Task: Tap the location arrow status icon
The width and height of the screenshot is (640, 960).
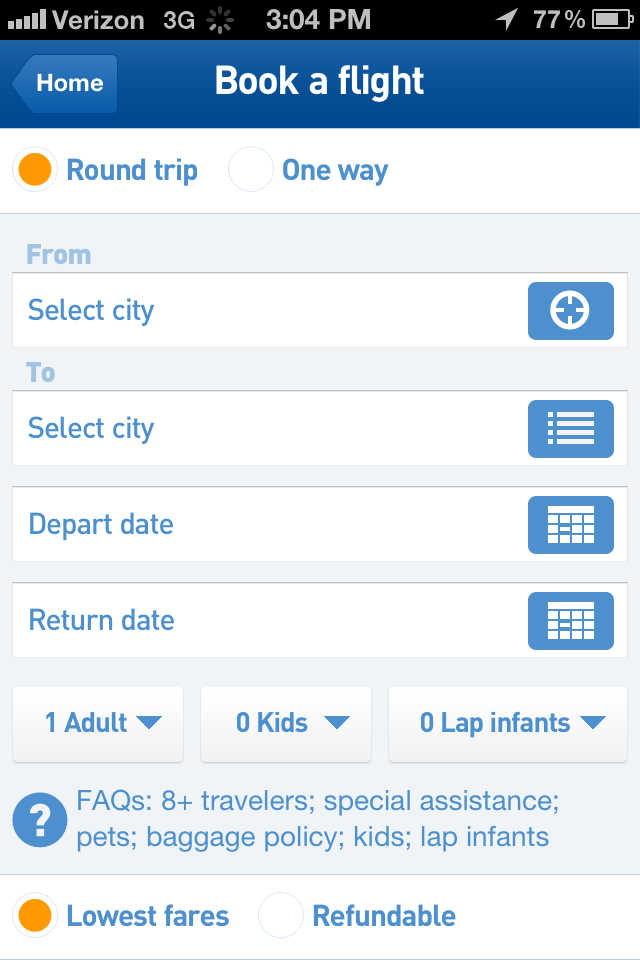Action: pyautogui.click(x=508, y=19)
